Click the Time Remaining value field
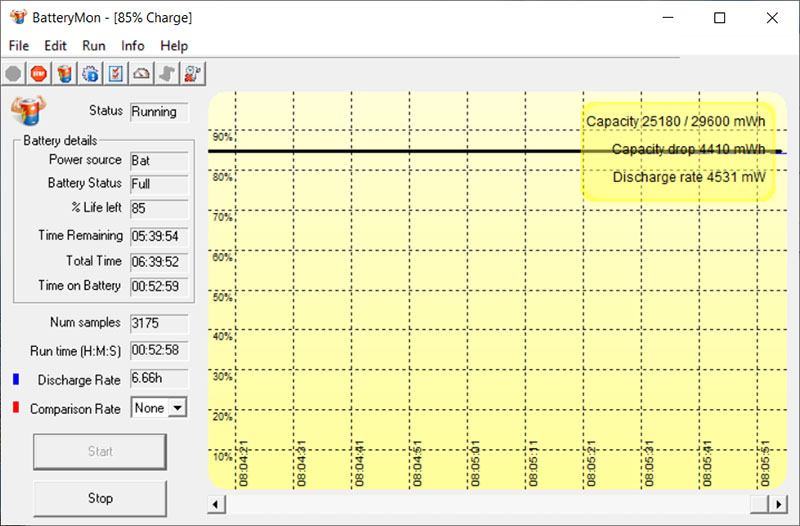 [x=159, y=236]
